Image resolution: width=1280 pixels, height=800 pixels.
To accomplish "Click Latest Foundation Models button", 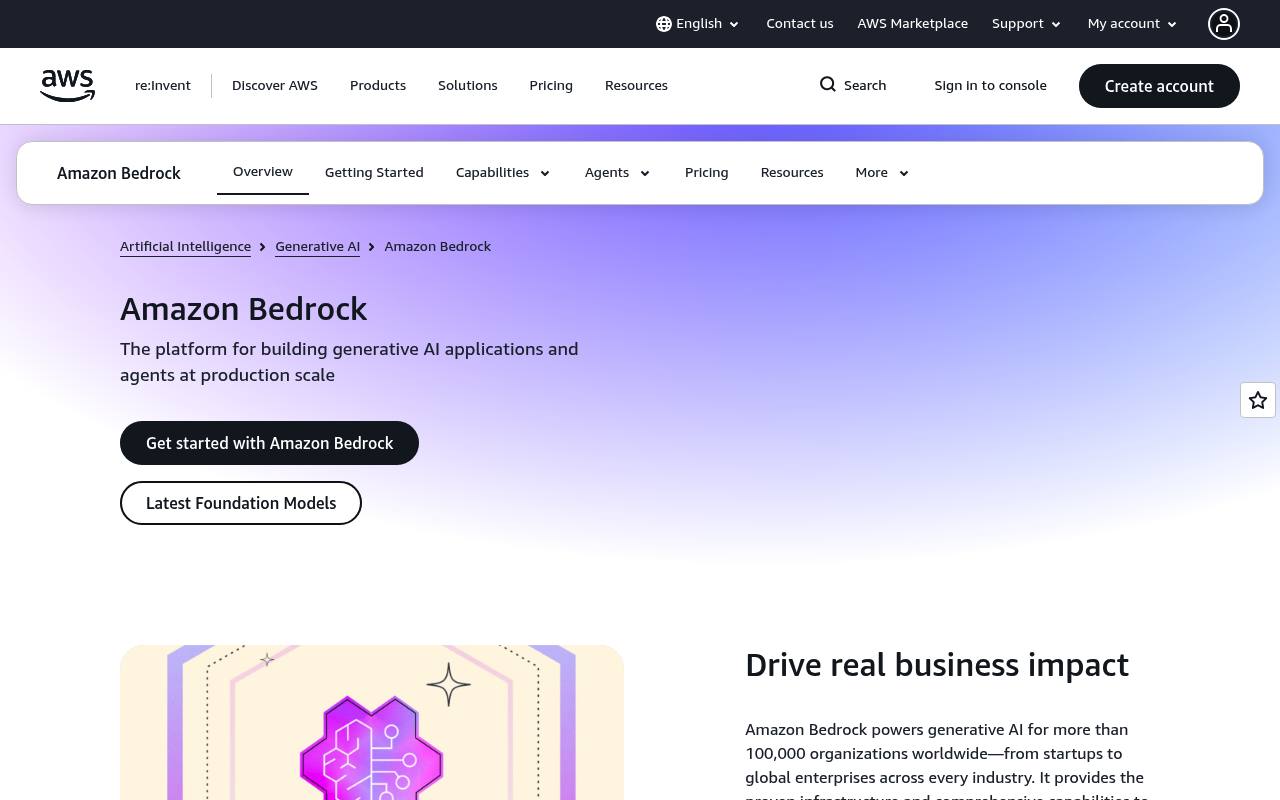I will [x=241, y=503].
